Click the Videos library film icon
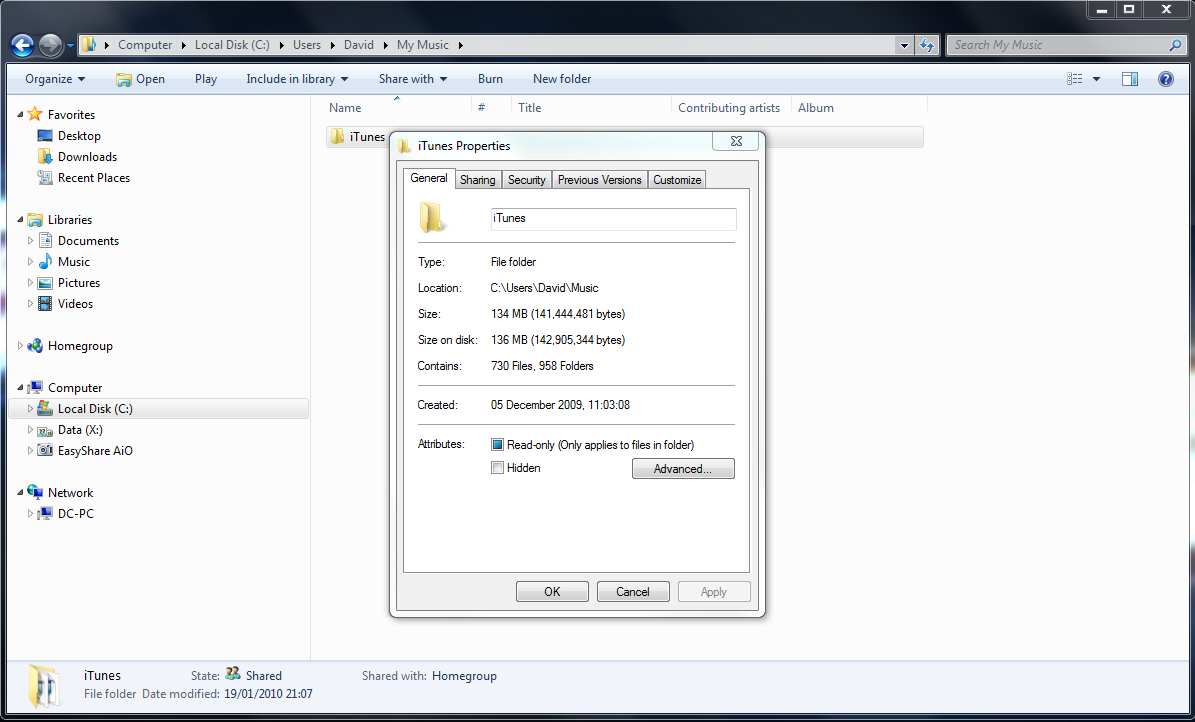 click(45, 303)
